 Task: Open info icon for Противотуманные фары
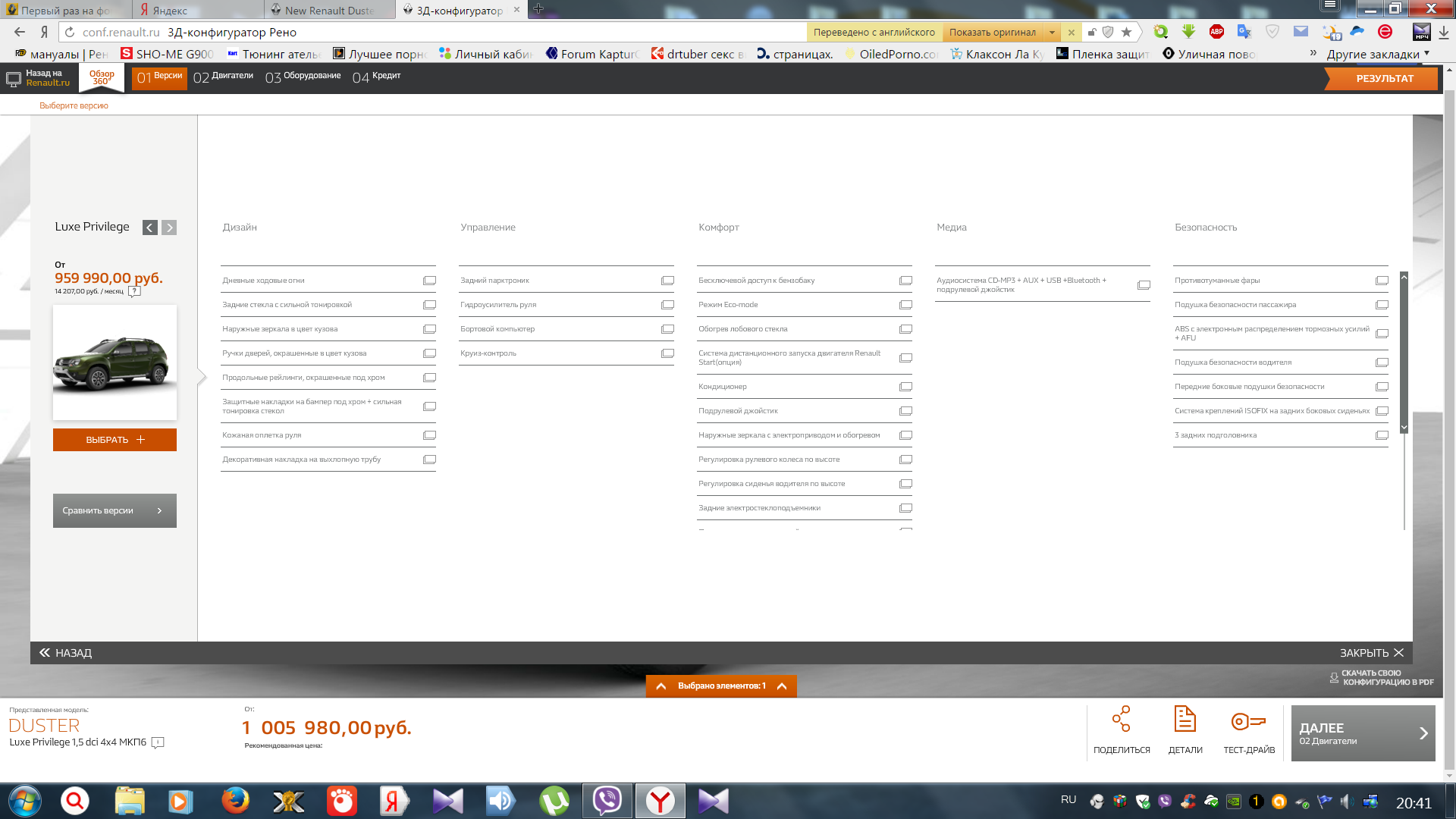1382,281
